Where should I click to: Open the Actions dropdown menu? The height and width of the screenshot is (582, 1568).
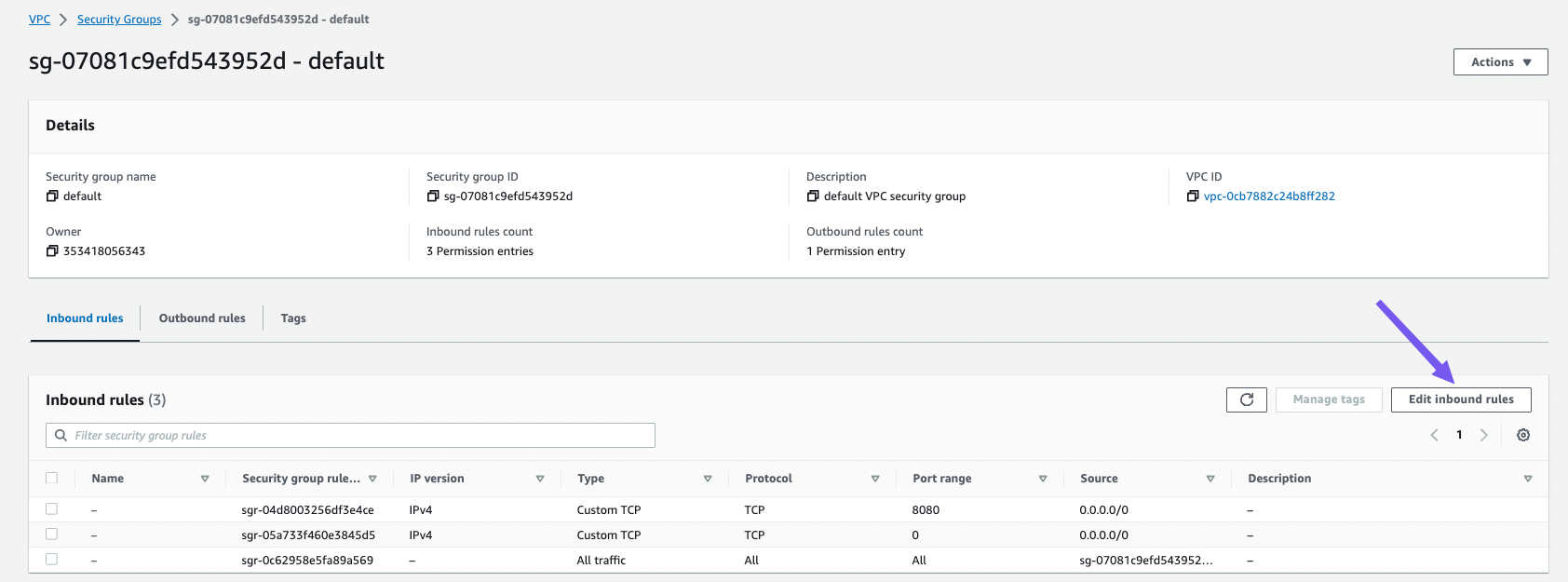tap(1500, 62)
